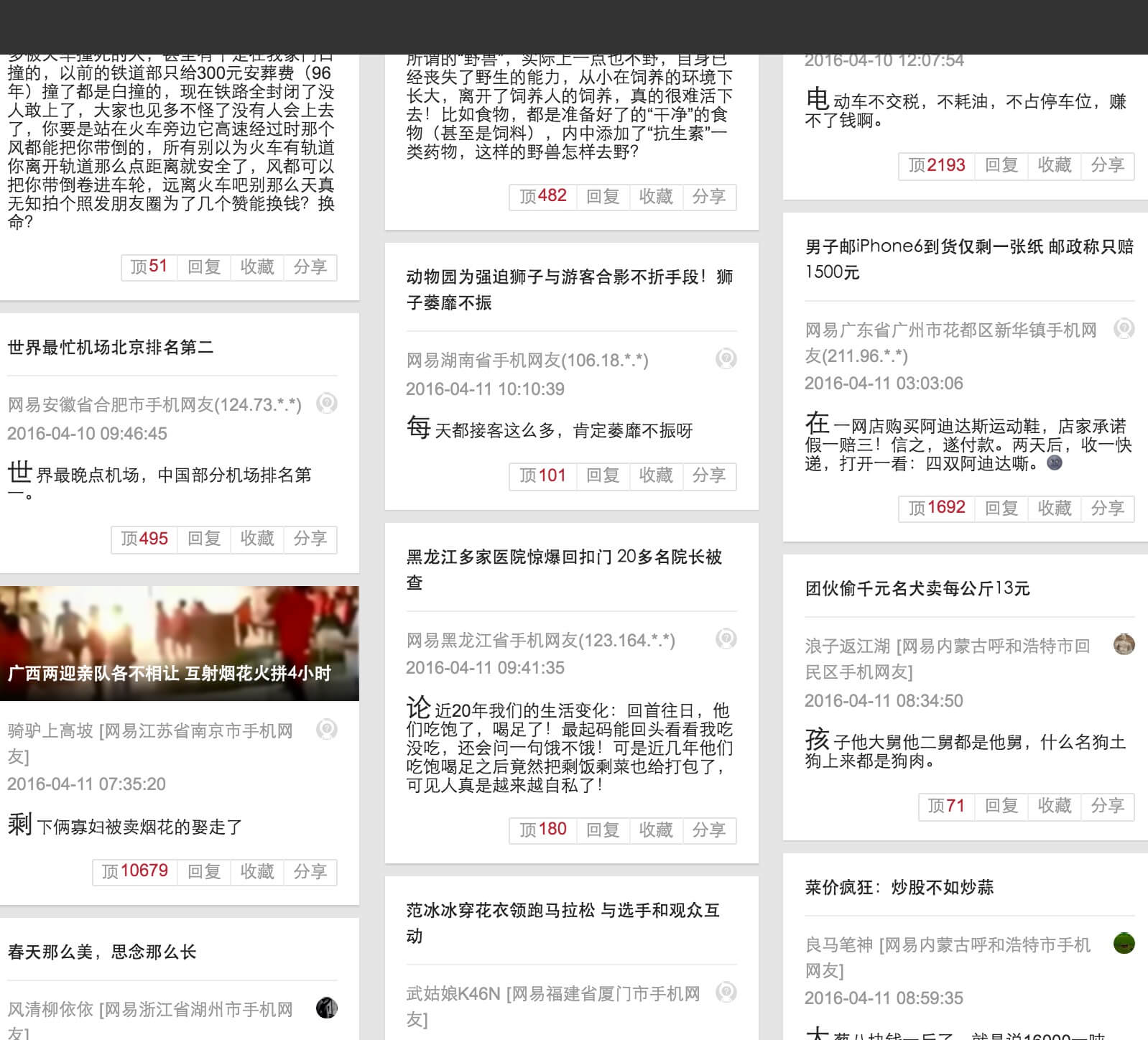1148x1040 pixels.
Task: Open 风清柳依依 user avatar
Action: pos(327,1008)
